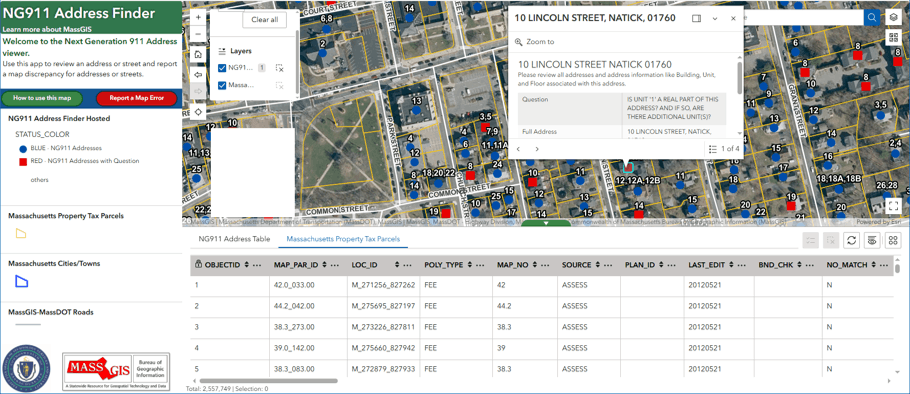The image size is (910, 394).
Task: Refresh the attribute table
Action: pyautogui.click(x=852, y=240)
